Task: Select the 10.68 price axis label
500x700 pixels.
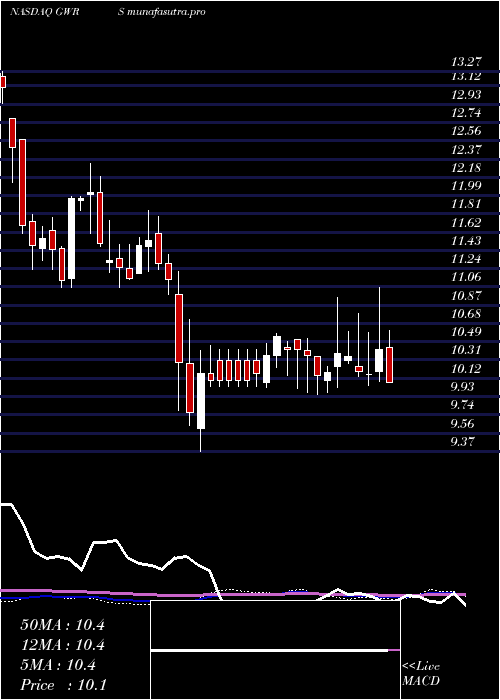Action: [x=466, y=314]
